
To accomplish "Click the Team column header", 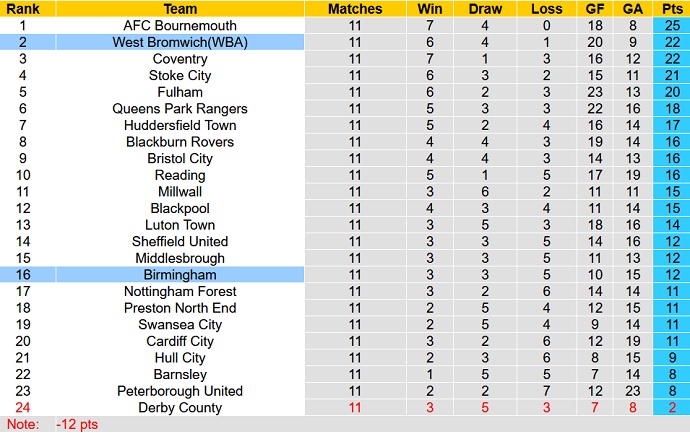I will click(x=180, y=9).
